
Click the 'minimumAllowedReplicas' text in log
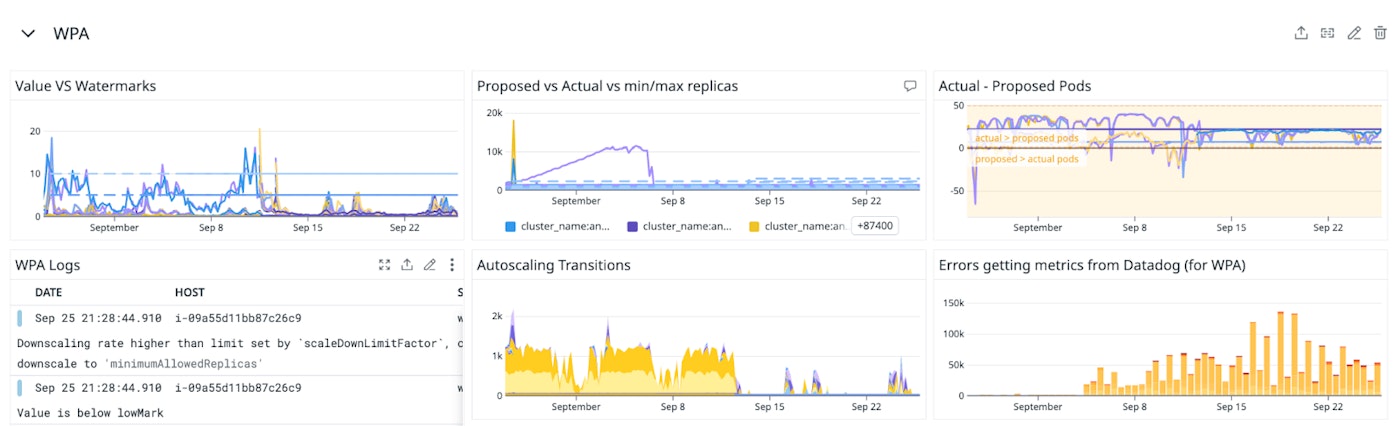tap(184, 363)
